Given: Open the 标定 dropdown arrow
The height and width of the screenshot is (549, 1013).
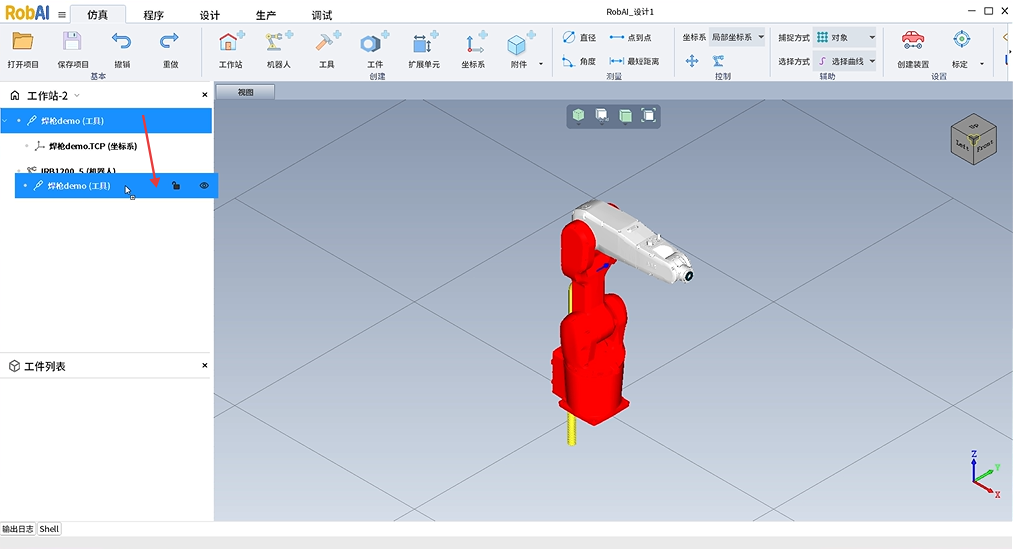Looking at the screenshot, I should point(982,64).
